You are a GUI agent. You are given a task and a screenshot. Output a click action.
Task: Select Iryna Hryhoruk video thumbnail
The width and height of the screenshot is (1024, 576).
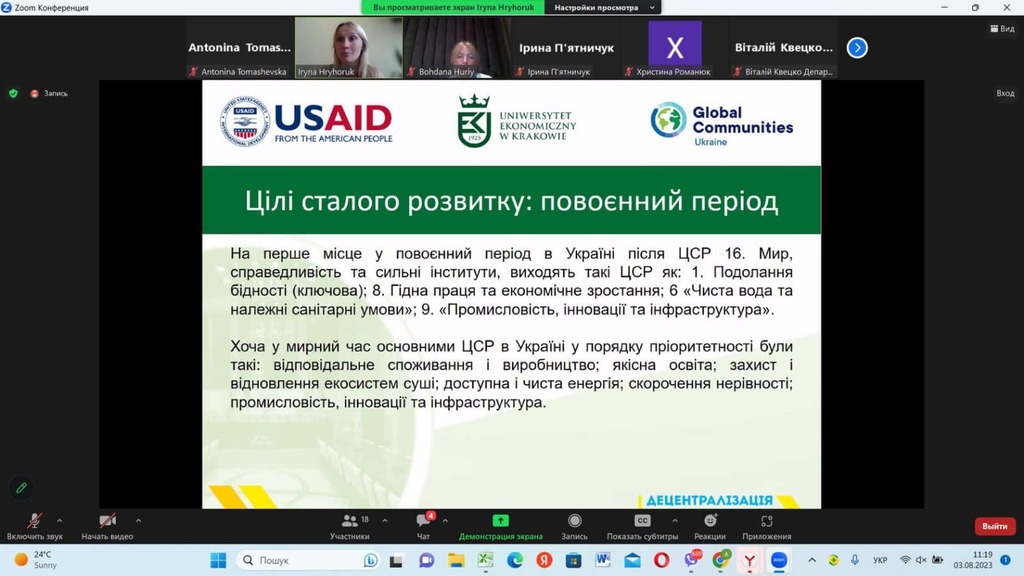[x=349, y=48]
